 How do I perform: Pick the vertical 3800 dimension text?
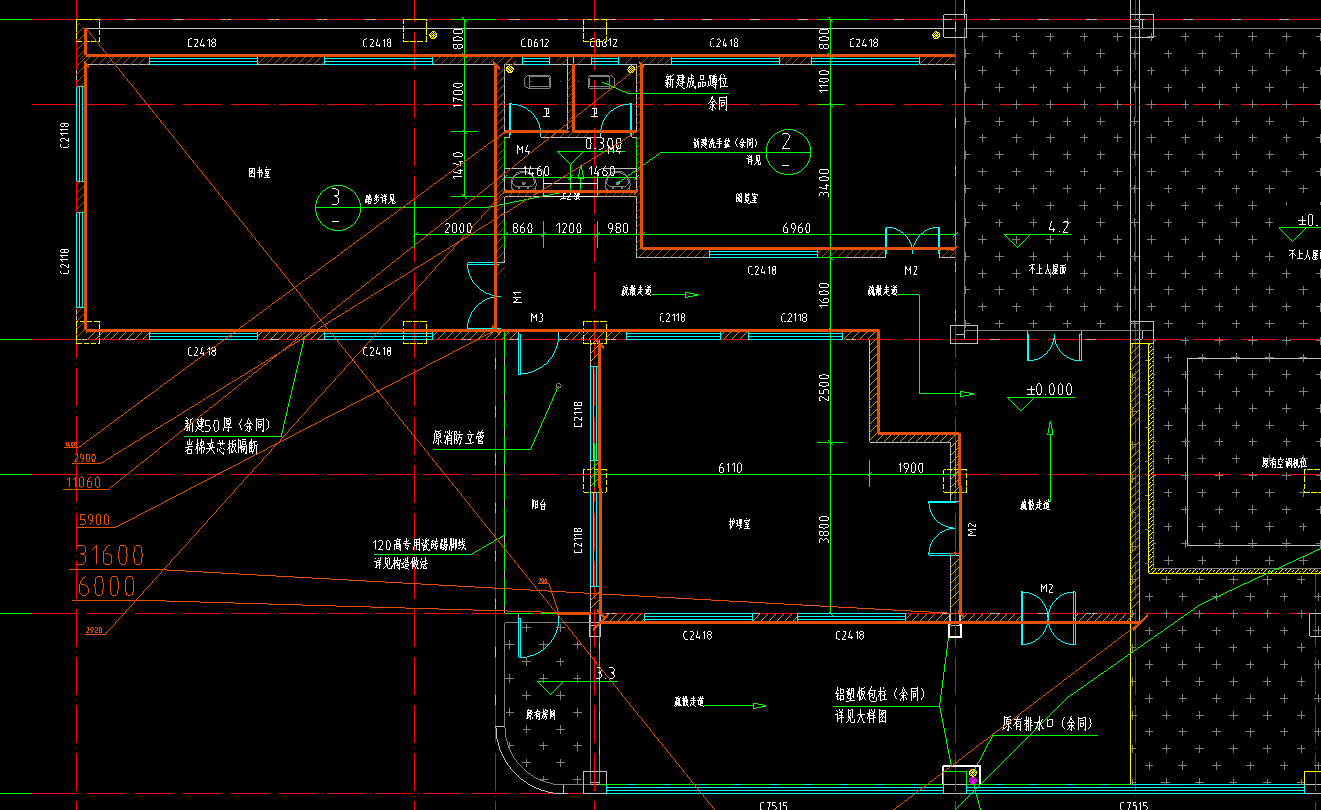point(824,528)
